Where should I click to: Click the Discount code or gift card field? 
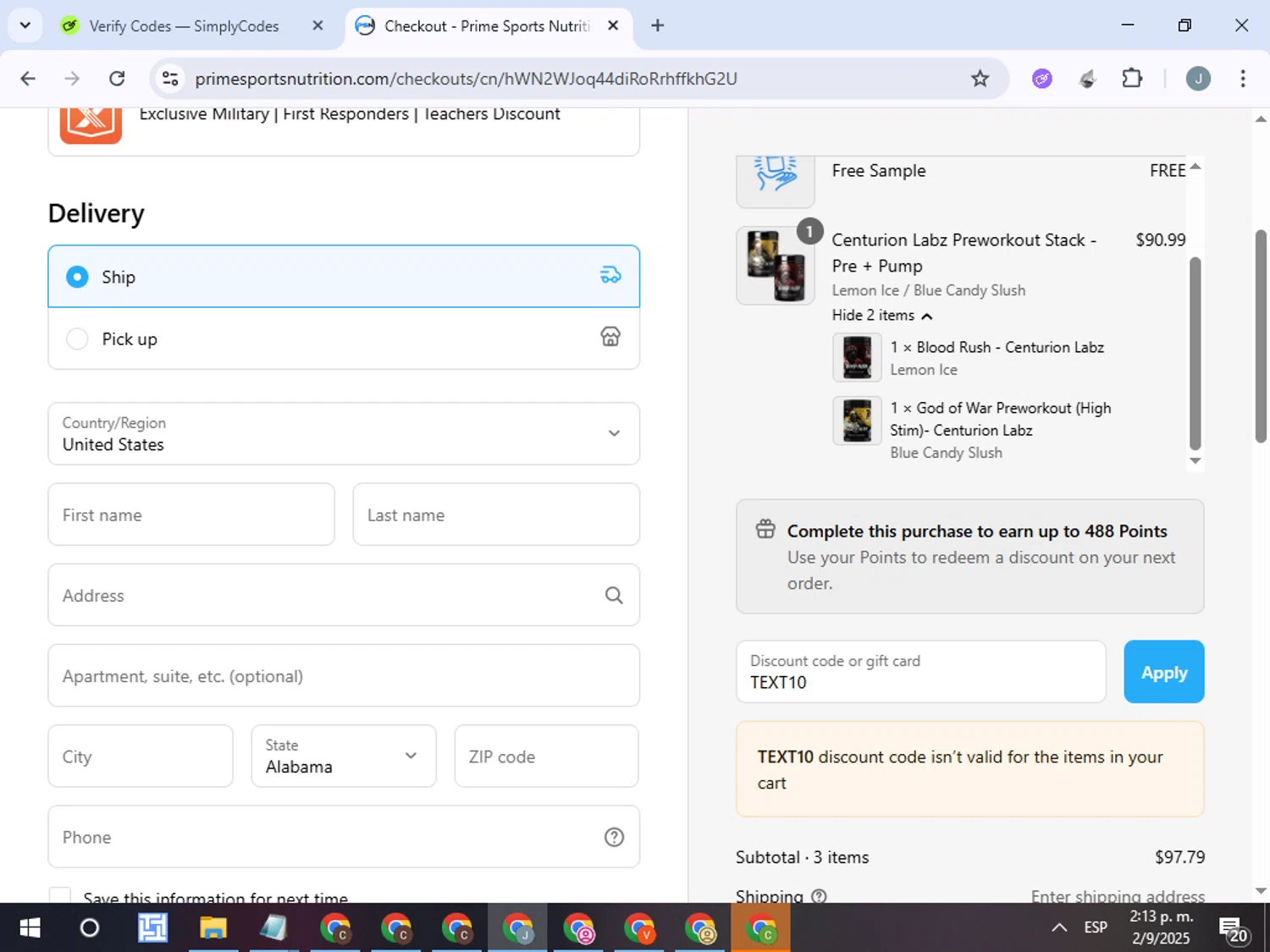coord(921,672)
